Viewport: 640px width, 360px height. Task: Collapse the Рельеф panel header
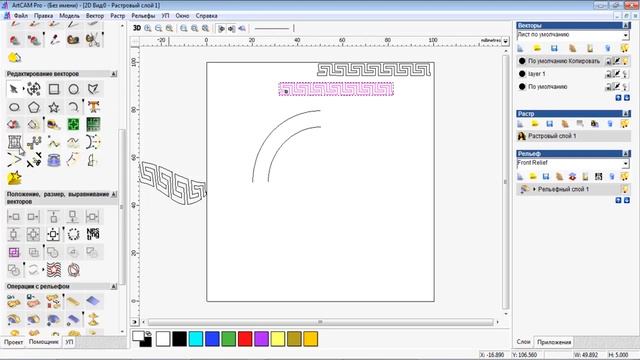pos(626,153)
